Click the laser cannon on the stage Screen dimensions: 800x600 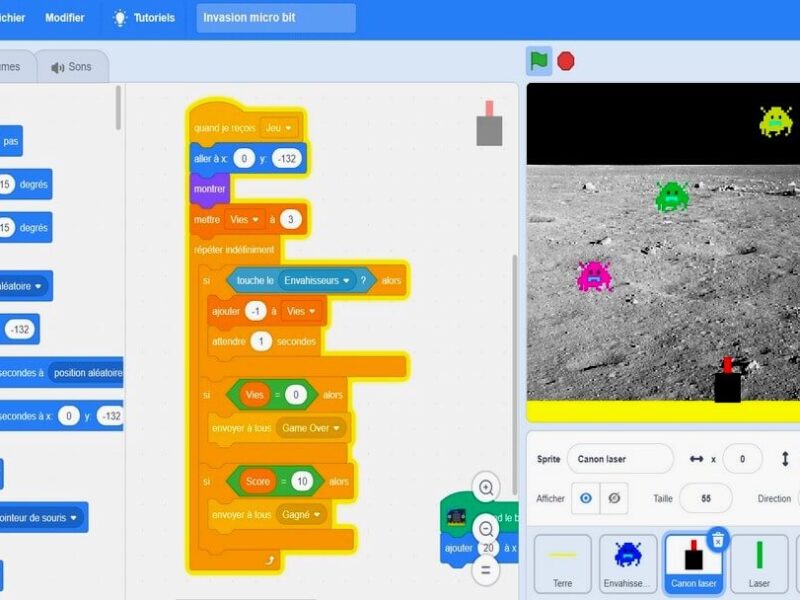[x=727, y=381]
